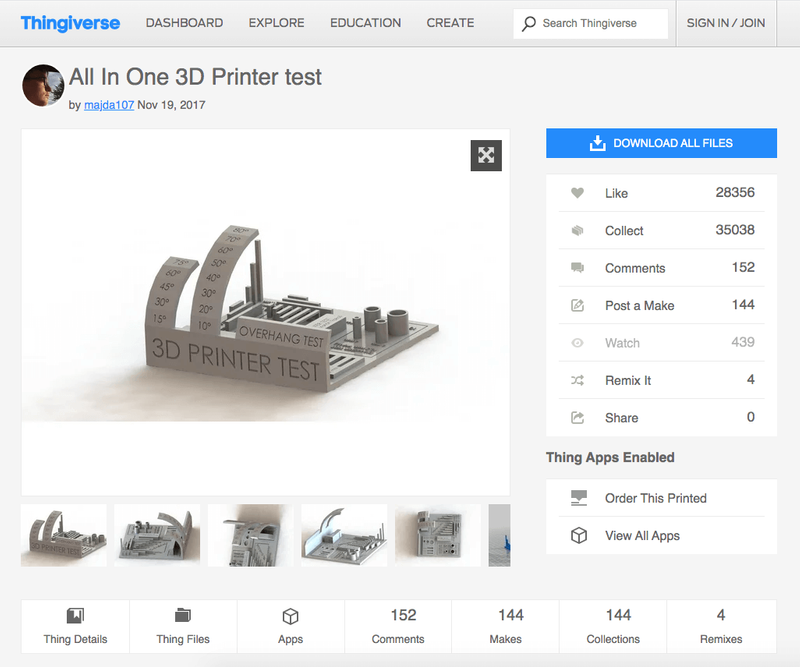The width and height of the screenshot is (800, 667).
Task: Open the Explore menu
Action: coord(275,23)
